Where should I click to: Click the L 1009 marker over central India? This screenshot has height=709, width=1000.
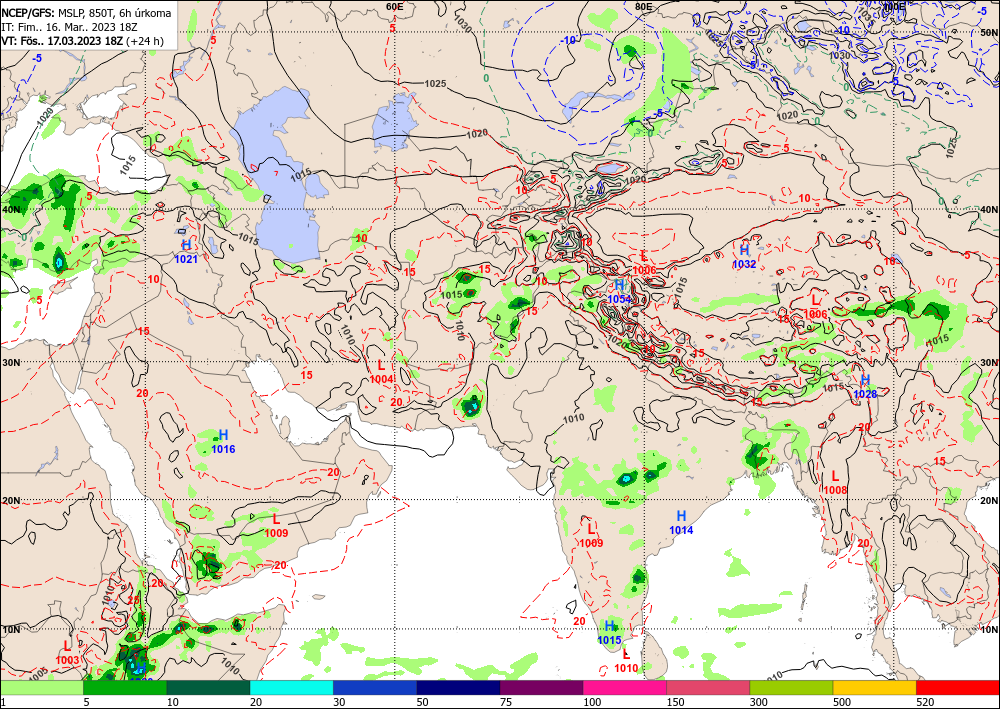pyautogui.click(x=591, y=535)
